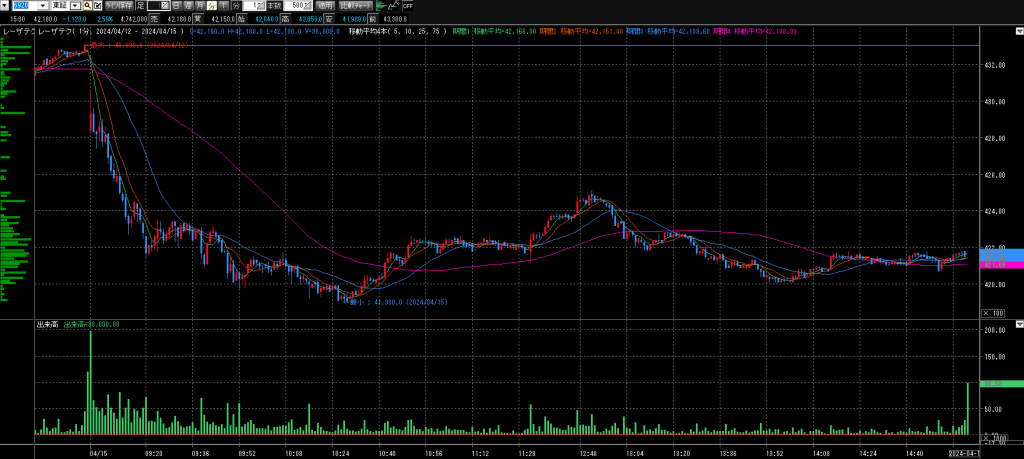Switch to daily (日) candle interval
Viewport: 1024px width, 459px height.
point(176,6)
